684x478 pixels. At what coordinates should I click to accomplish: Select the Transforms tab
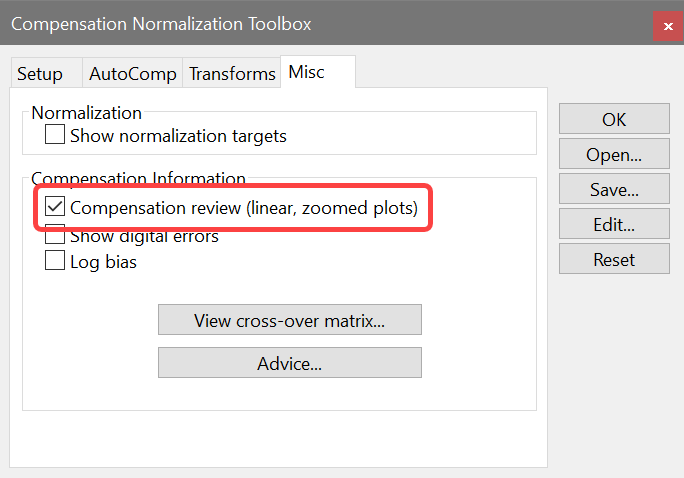[232, 74]
